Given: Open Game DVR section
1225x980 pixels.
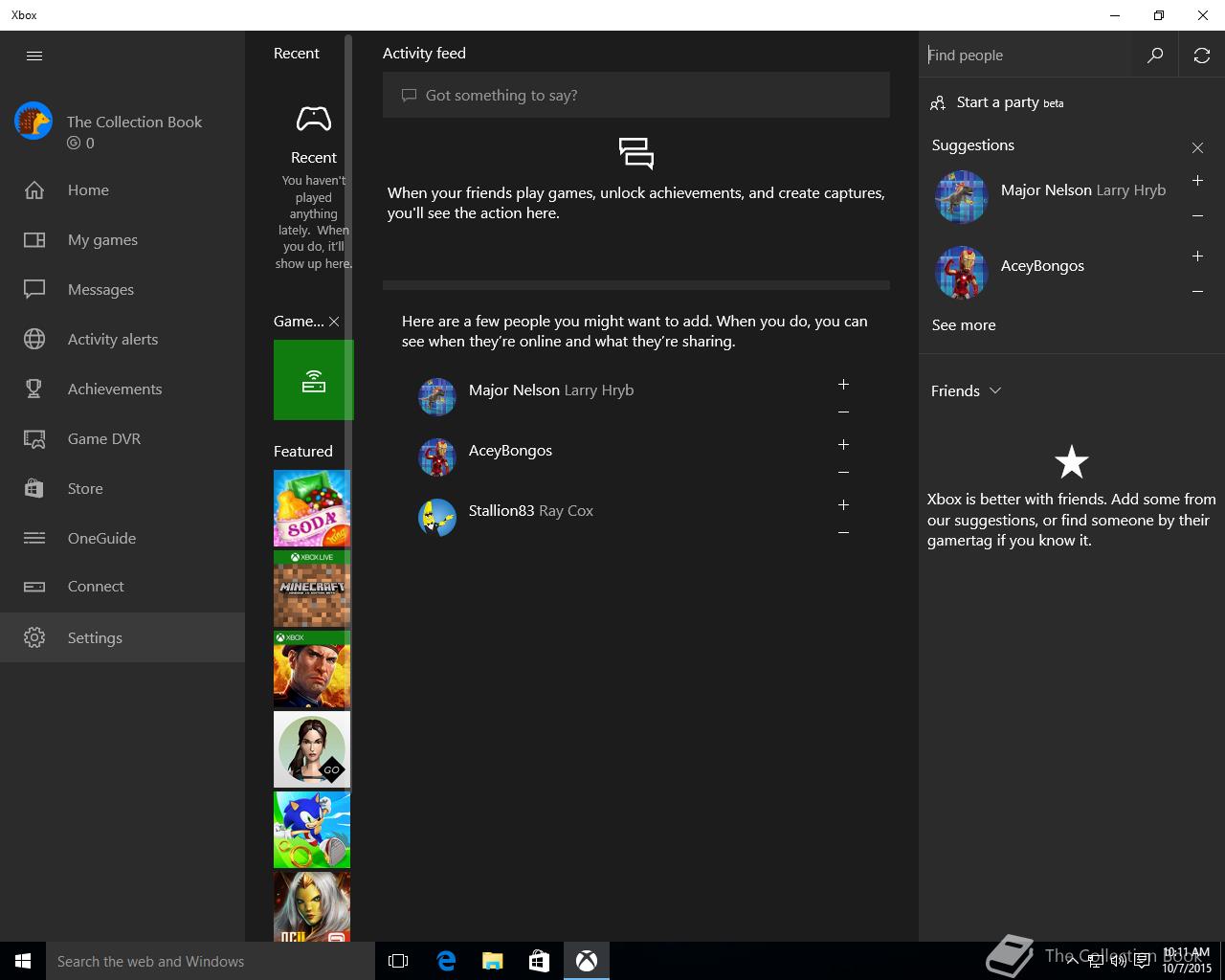Looking at the screenshot, I should [x=122, y=438].
